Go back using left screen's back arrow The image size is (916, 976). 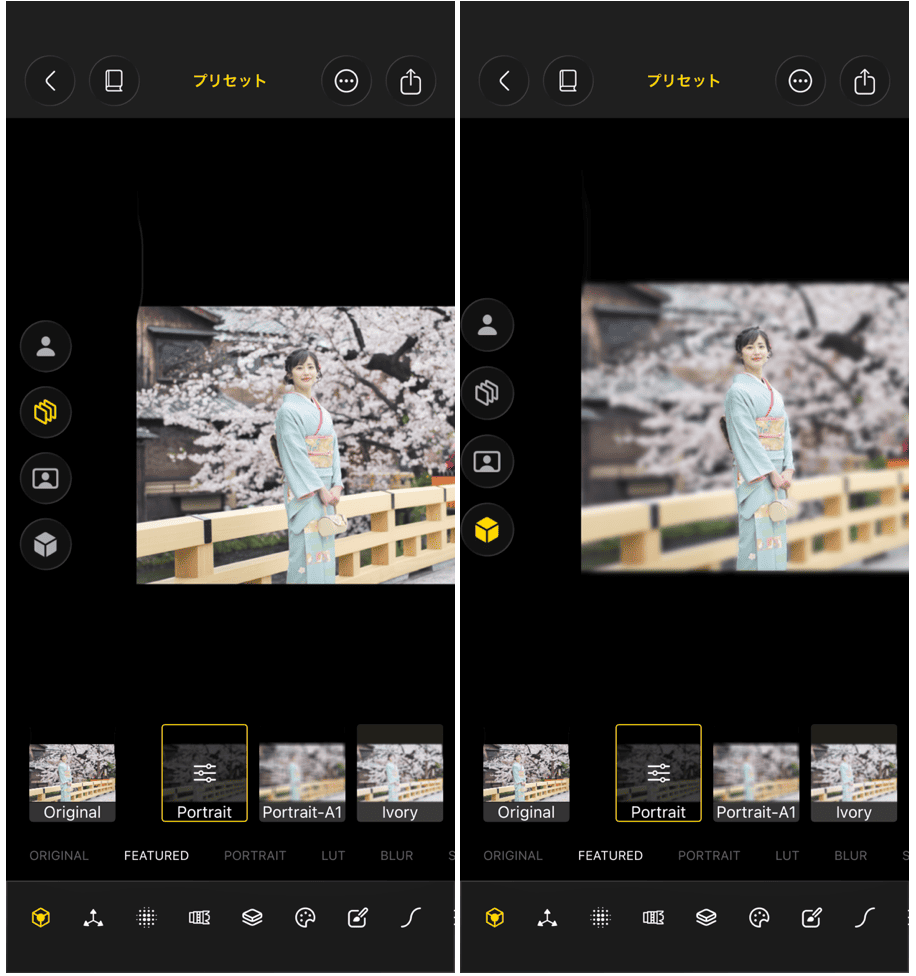coord(50,81)
